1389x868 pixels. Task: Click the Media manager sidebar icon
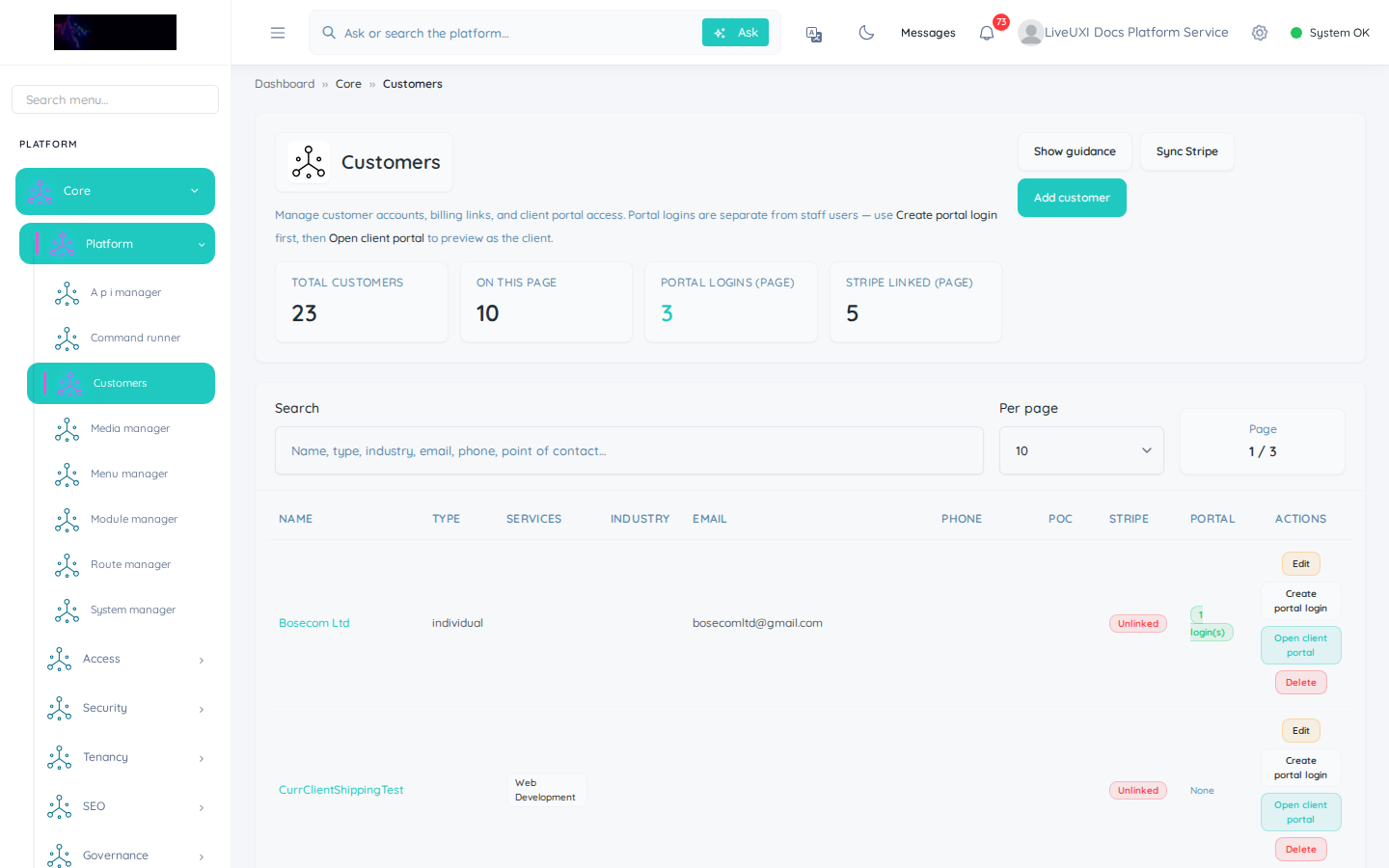(x=68, y=429)
